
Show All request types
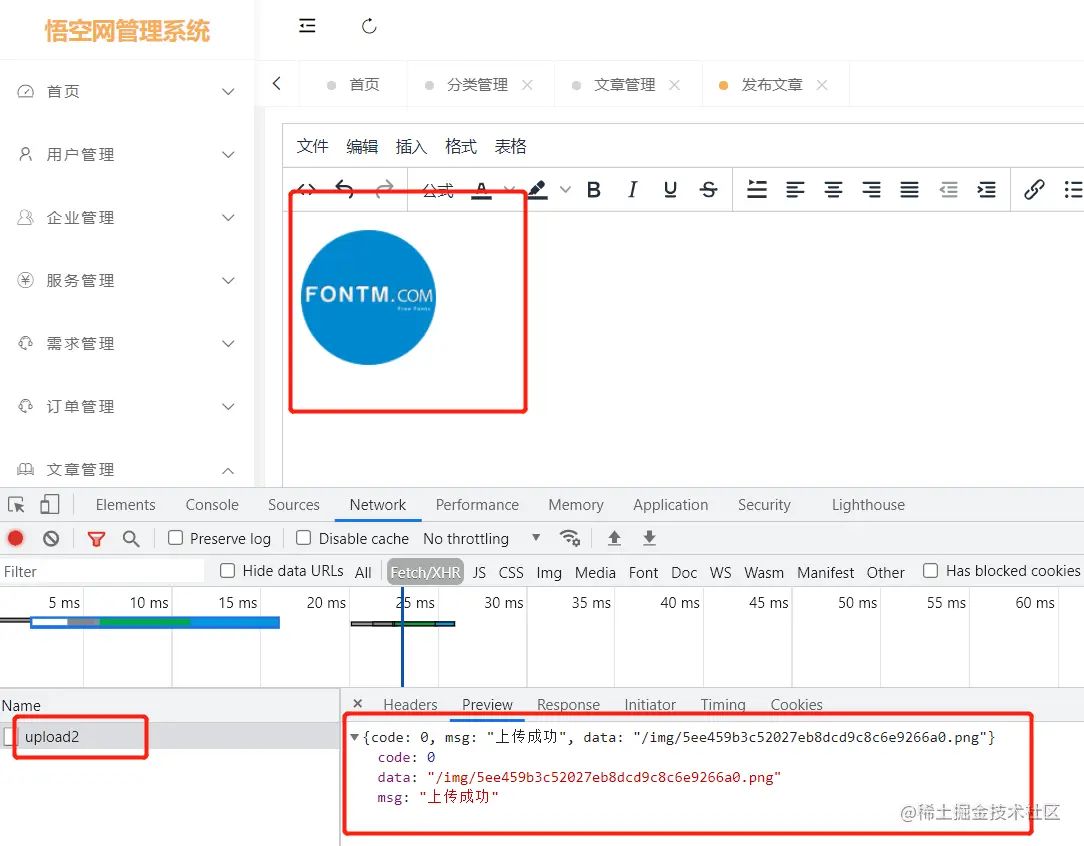363,572
